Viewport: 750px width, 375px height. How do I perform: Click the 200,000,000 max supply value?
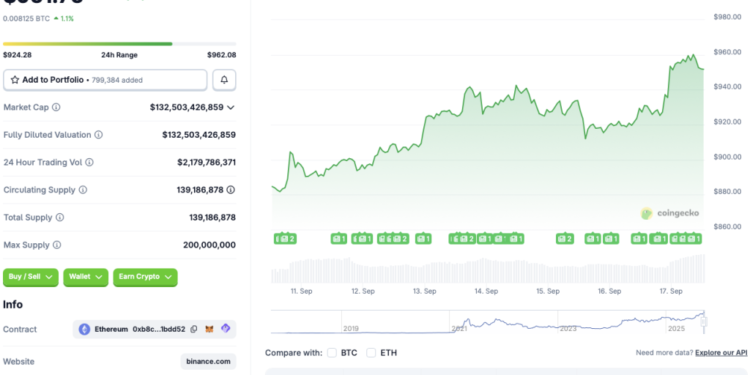coord(209,245)
